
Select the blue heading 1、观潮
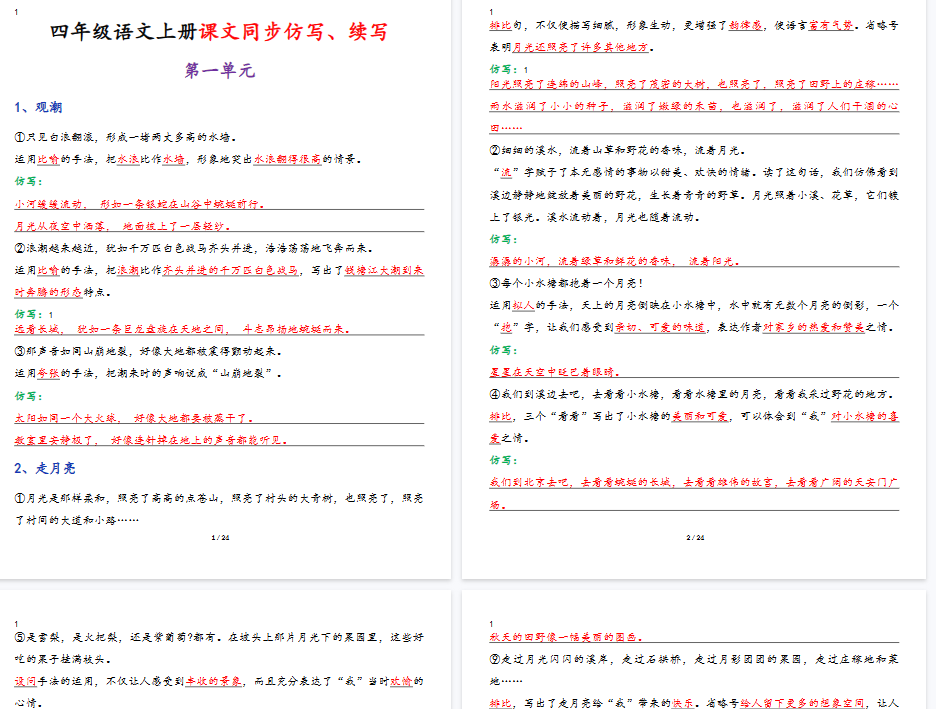coord(39,108)
